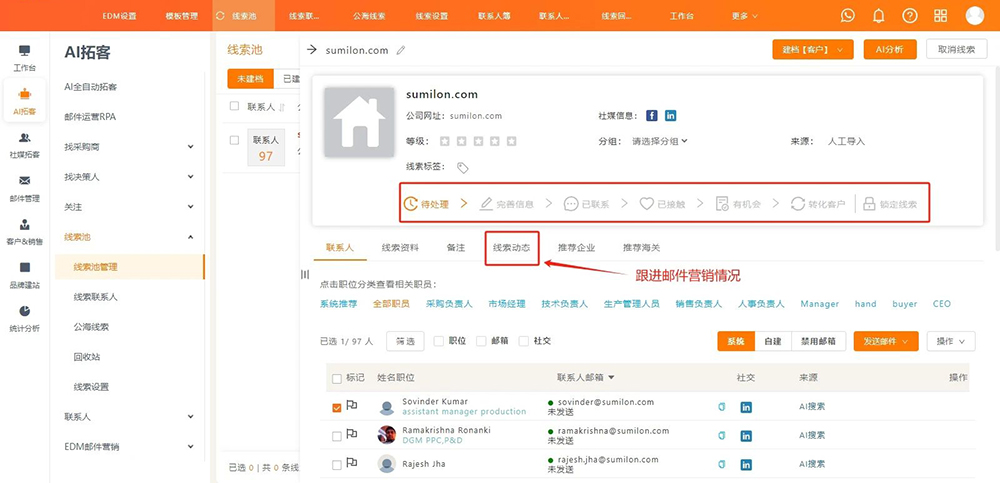Open the company Facebook icon
Screen dimensions: 1000x483
click(x=651, y=115)
